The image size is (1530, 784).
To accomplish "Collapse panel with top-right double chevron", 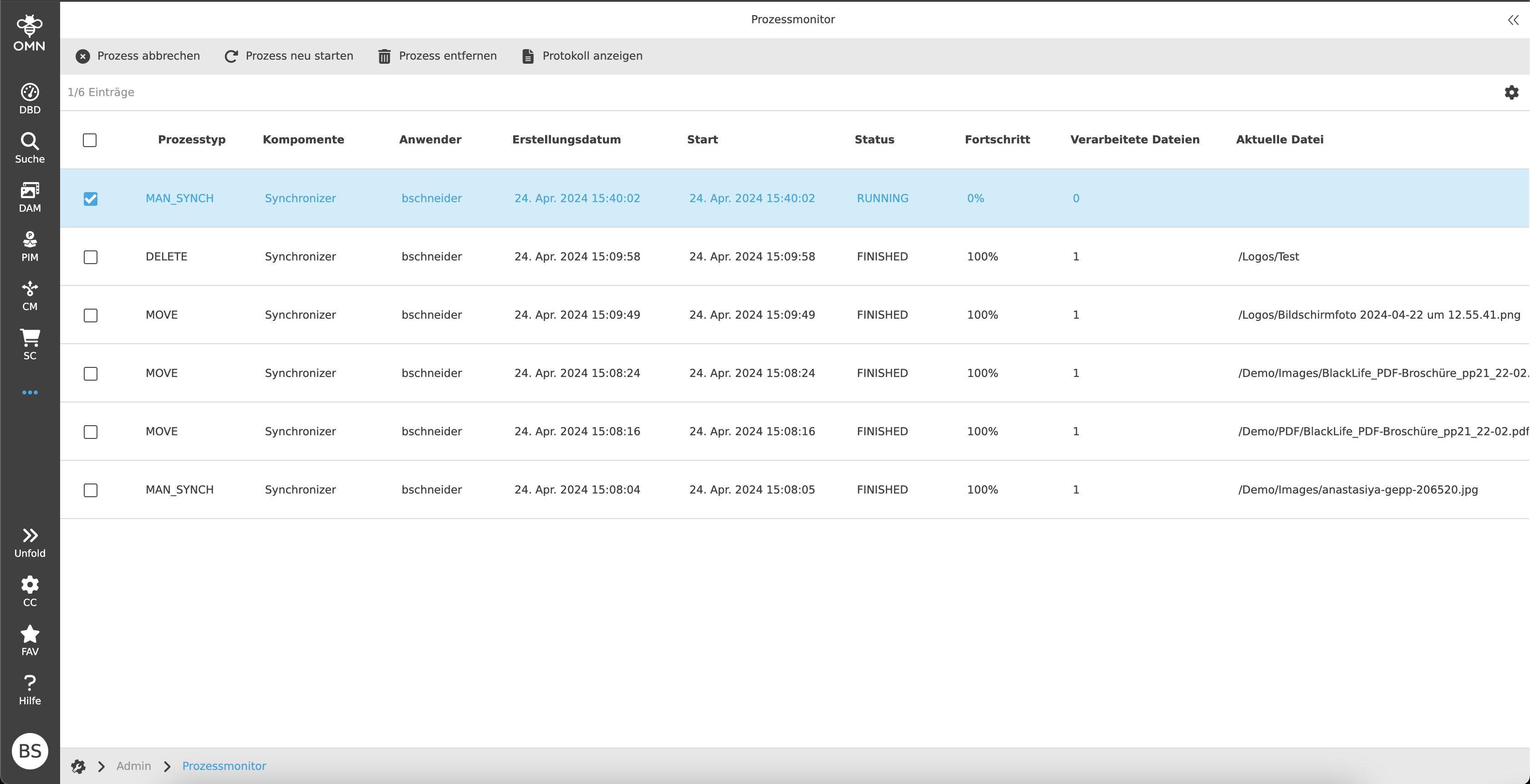I will pyautogui.click(x=1513, y=20).
